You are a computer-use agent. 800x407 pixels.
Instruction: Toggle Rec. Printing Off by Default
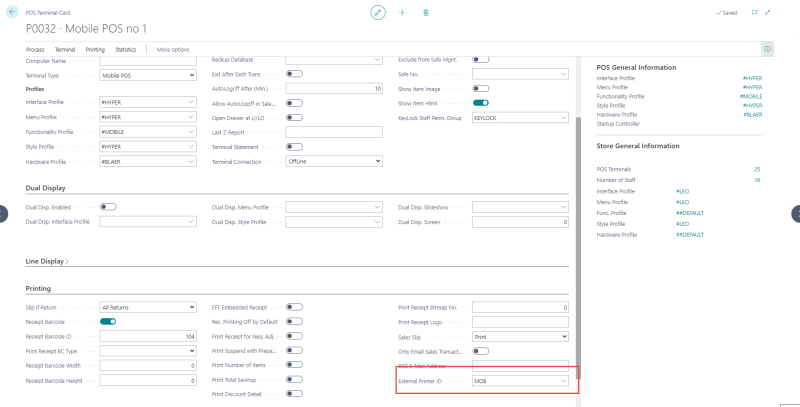(x=294, y=321)
